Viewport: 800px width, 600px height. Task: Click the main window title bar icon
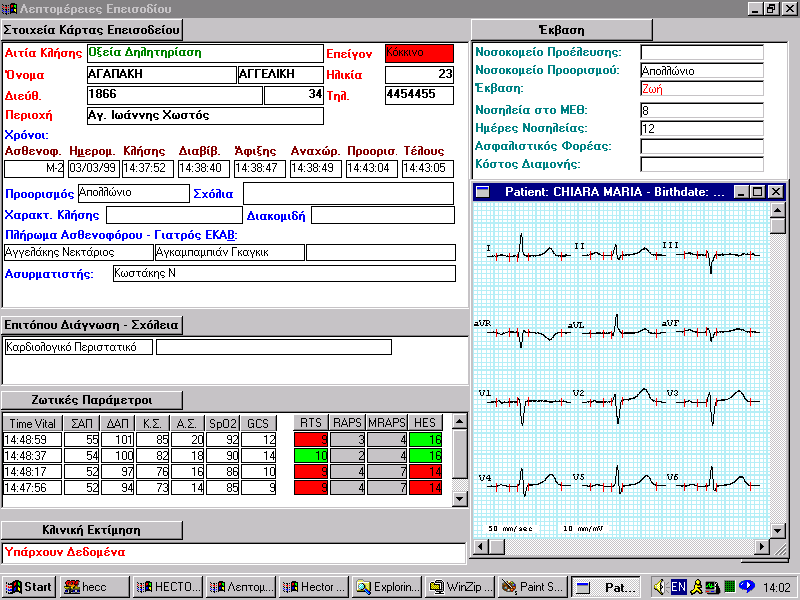(x=9, y=9)
